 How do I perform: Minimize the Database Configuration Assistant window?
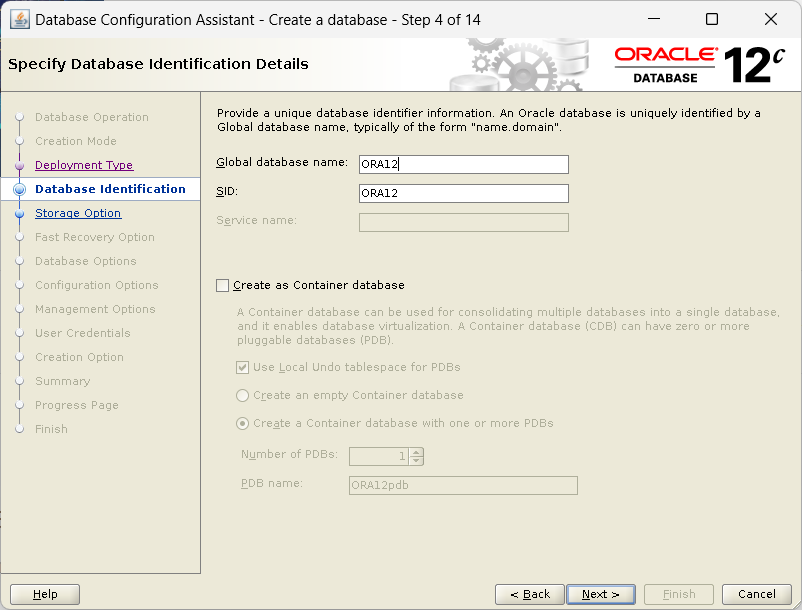click(654, 19)
